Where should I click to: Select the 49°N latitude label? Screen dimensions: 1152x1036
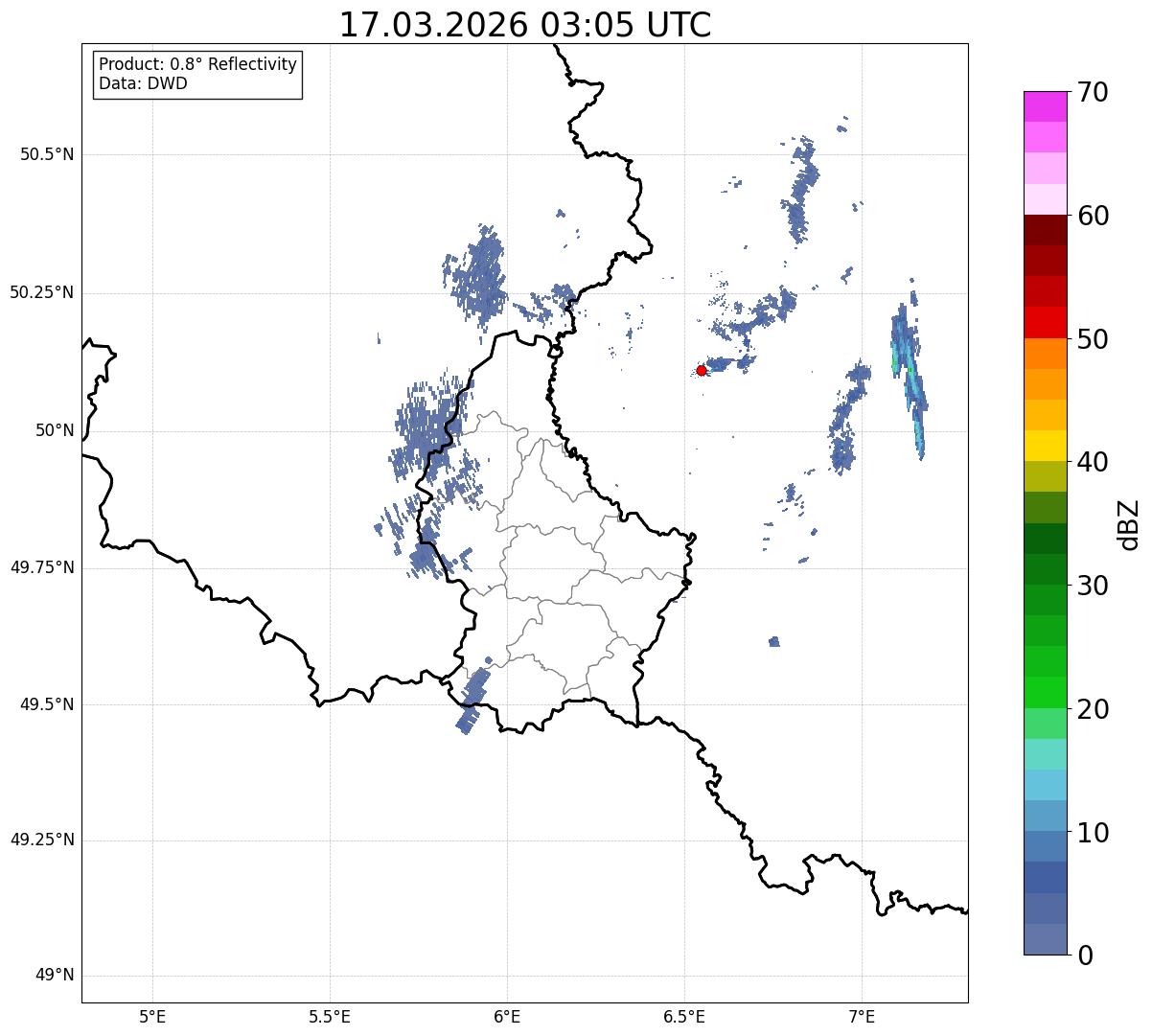[55, 976]
